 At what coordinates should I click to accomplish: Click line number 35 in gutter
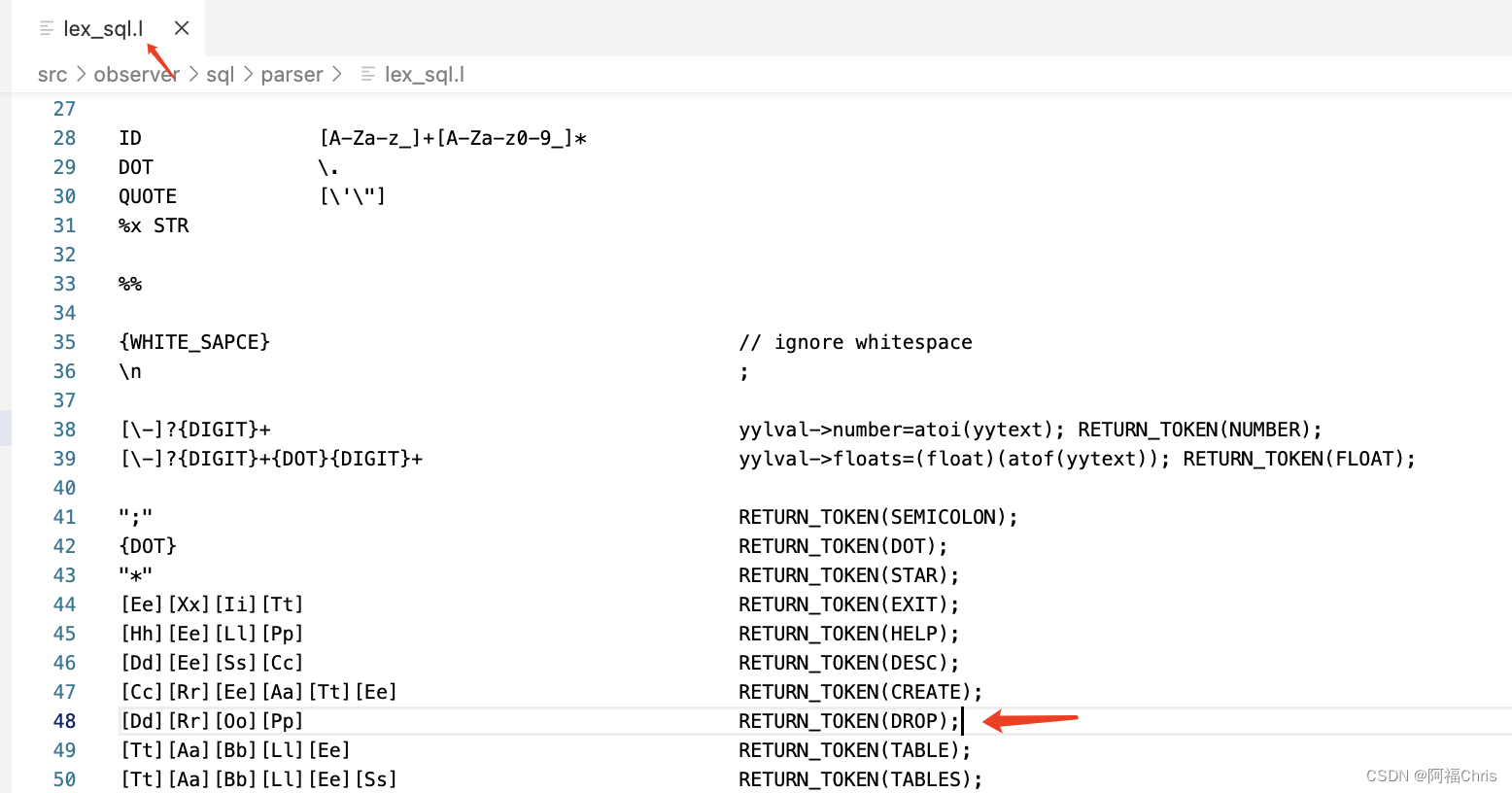(x=64, y=342)
